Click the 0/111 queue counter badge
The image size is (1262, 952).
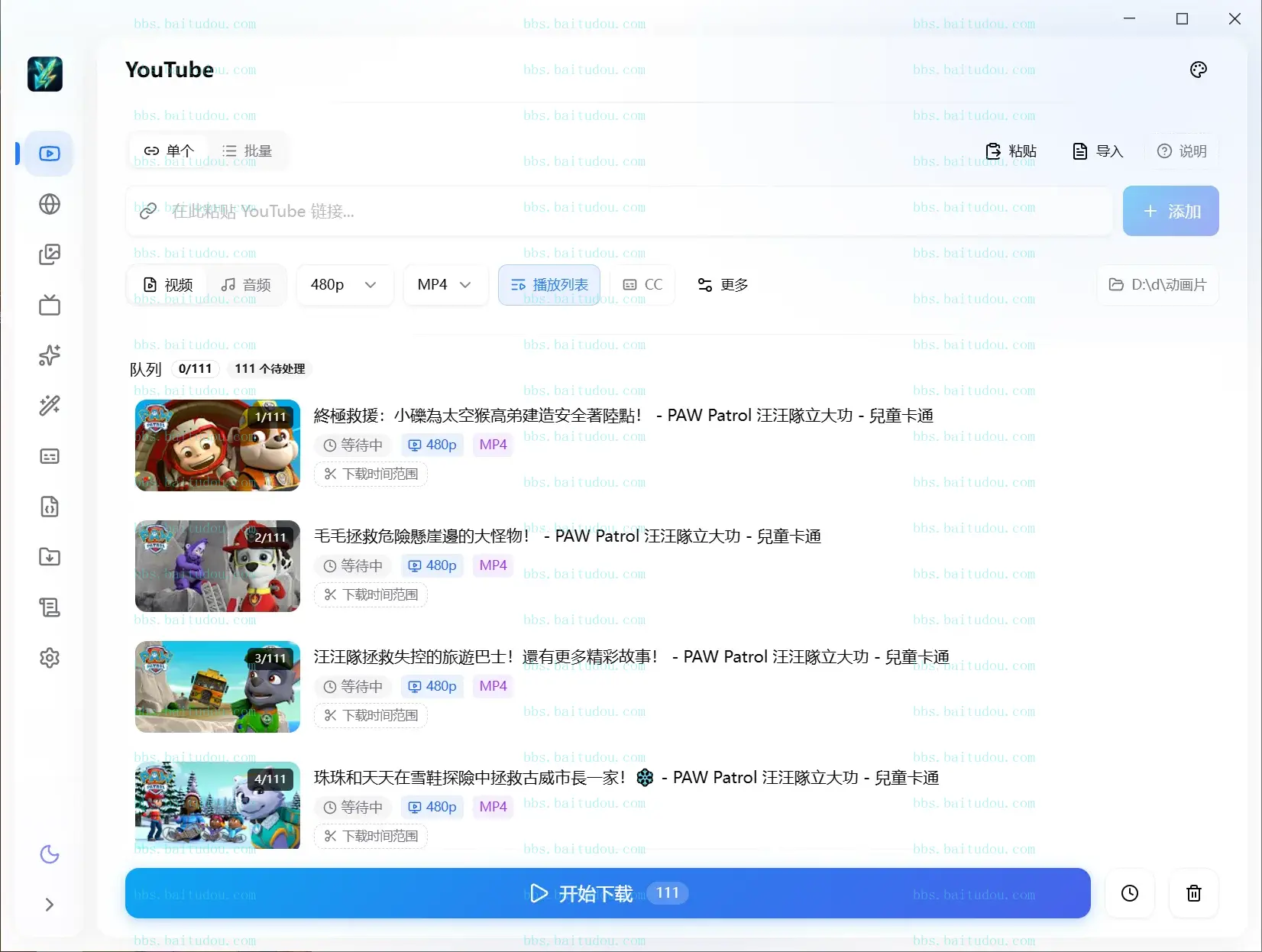pyautogui.click(x=195, y=369)
